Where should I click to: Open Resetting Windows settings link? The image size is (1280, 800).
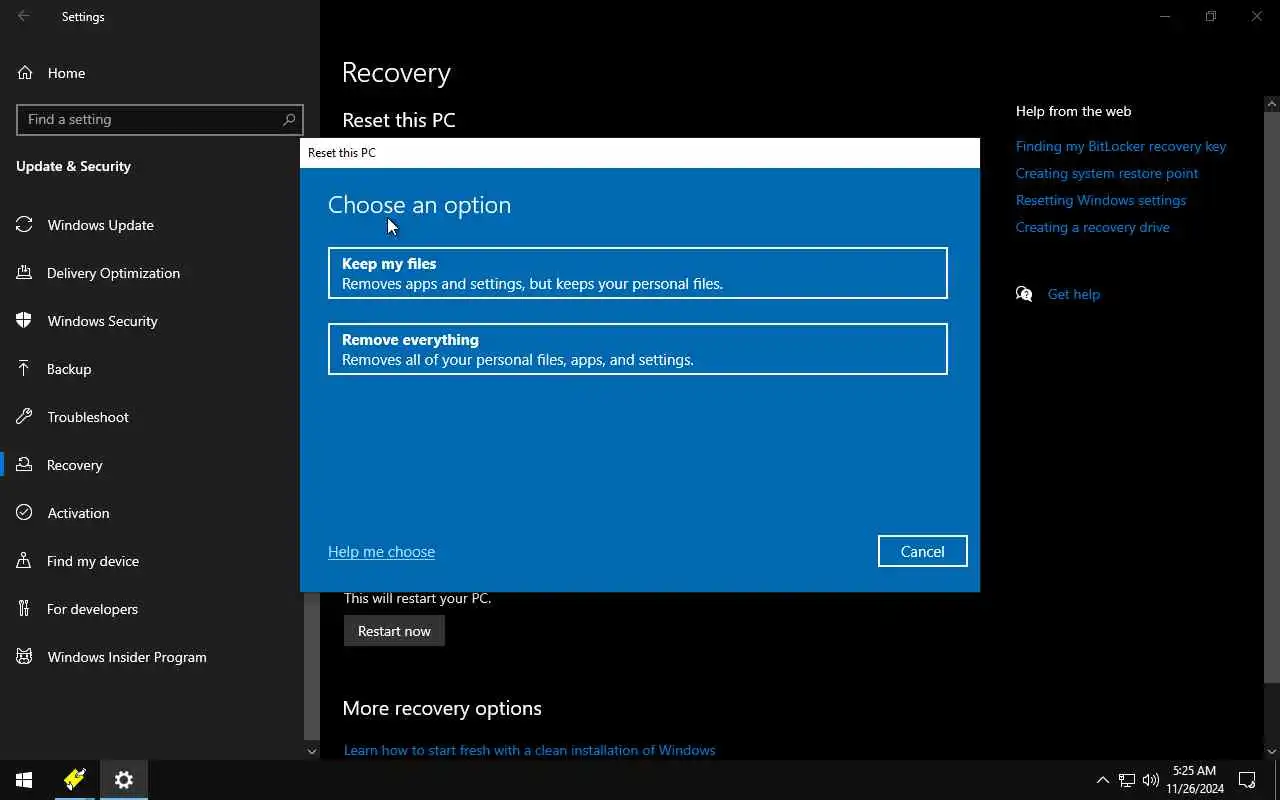[1101, 200]
